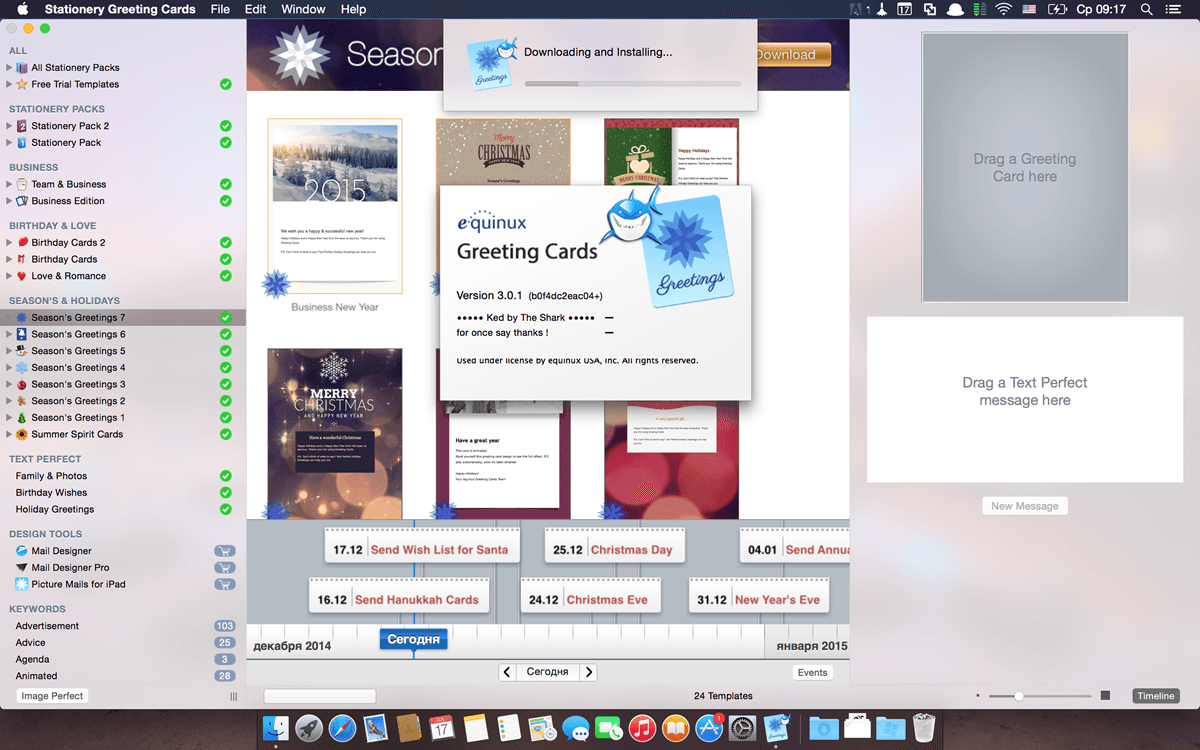
Task: Open the Picture Mails for iPad cart badge
Action: pyautogui.click(x=225, y=584)
